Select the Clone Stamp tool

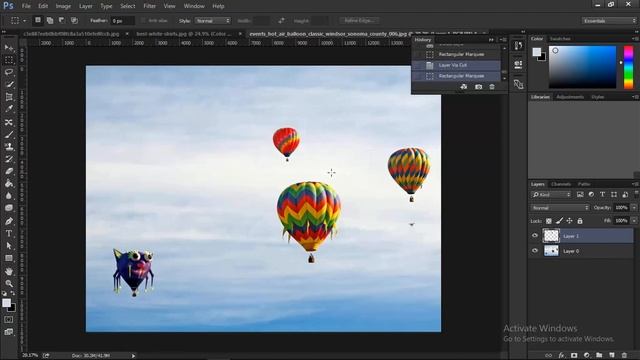tap(9, 147)
